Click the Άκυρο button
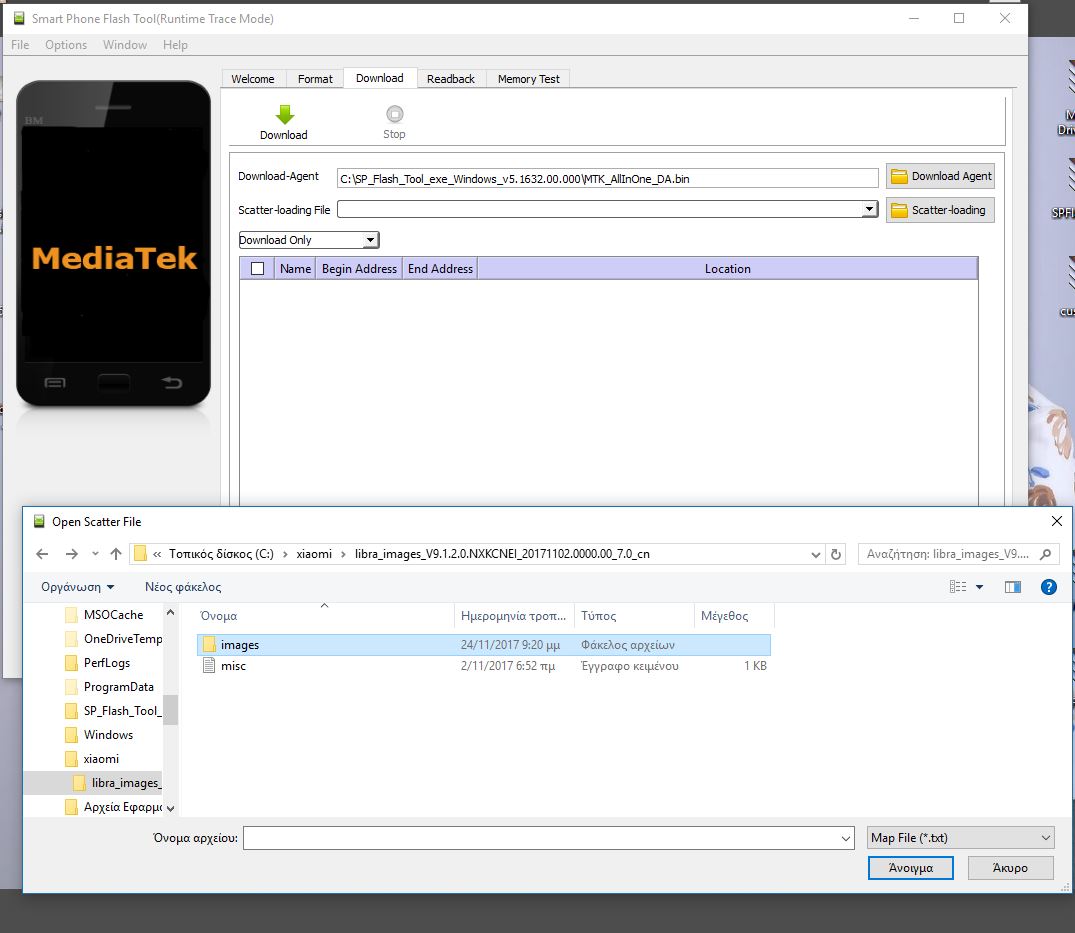 [1010, 868]
